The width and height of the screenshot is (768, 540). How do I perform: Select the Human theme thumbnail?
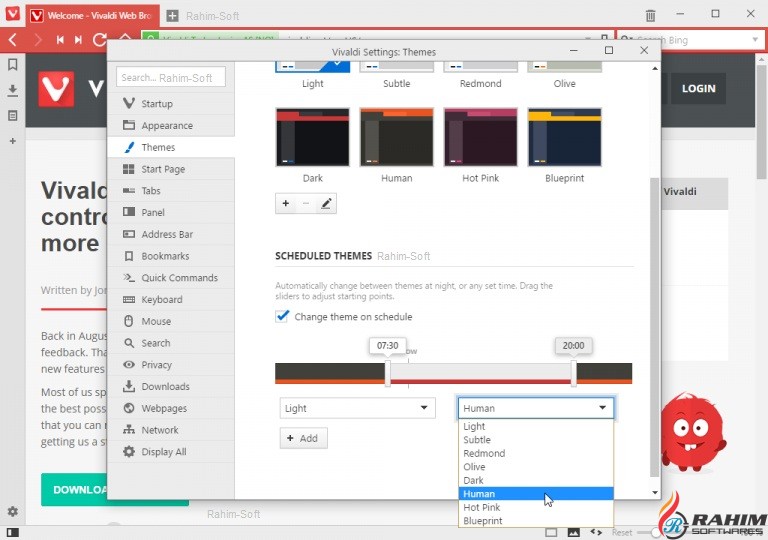click(x=396, y=137)
